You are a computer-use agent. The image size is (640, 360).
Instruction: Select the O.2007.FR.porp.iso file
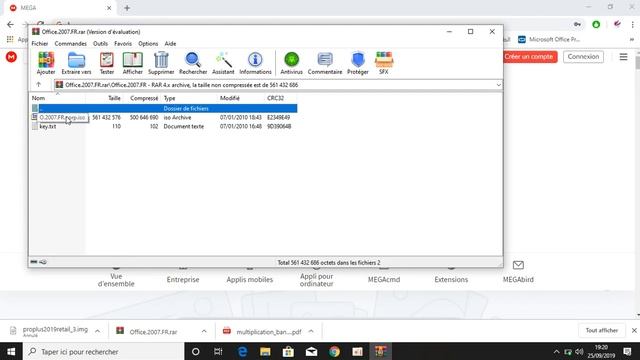click(62, 118)
